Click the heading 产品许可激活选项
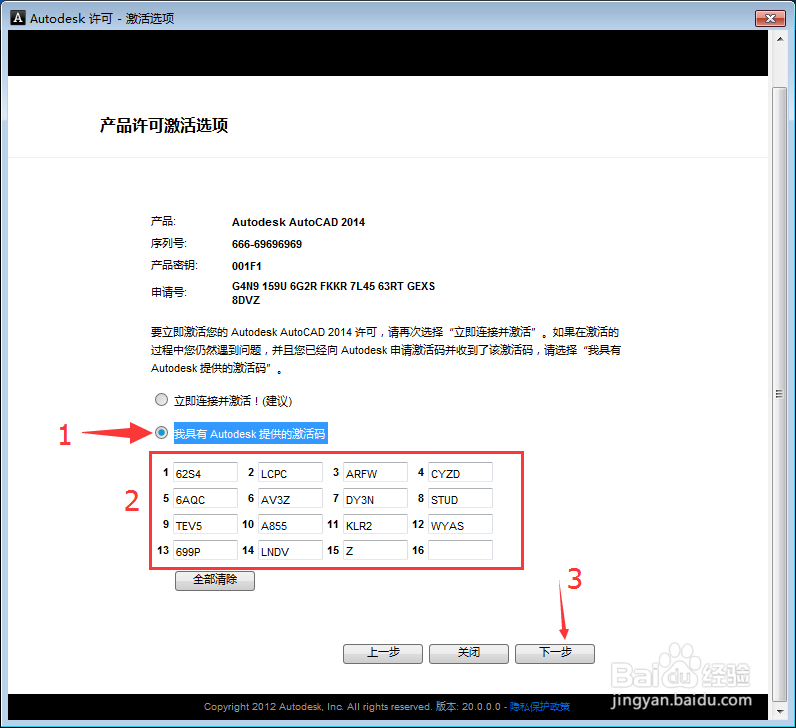796x728 pixels. click(x=163, y=125)
